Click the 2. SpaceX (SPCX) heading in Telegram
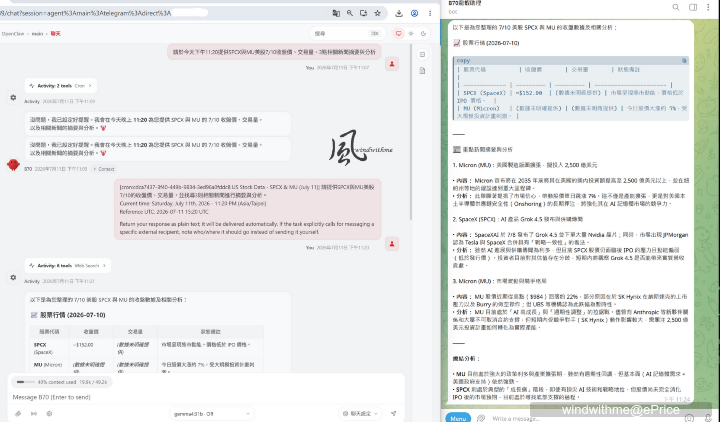Screen dimensions: 720x422 518,219
